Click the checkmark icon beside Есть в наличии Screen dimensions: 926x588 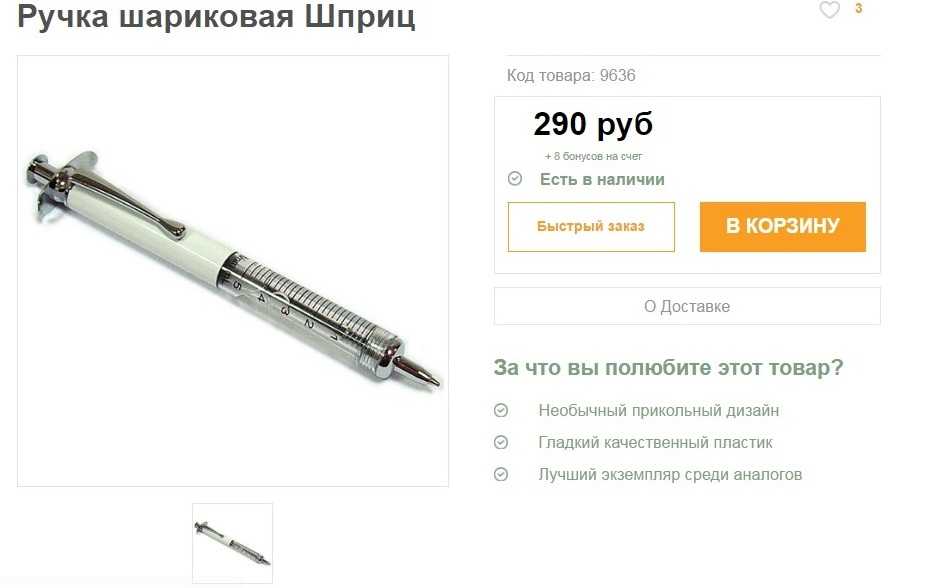[515, 178]
